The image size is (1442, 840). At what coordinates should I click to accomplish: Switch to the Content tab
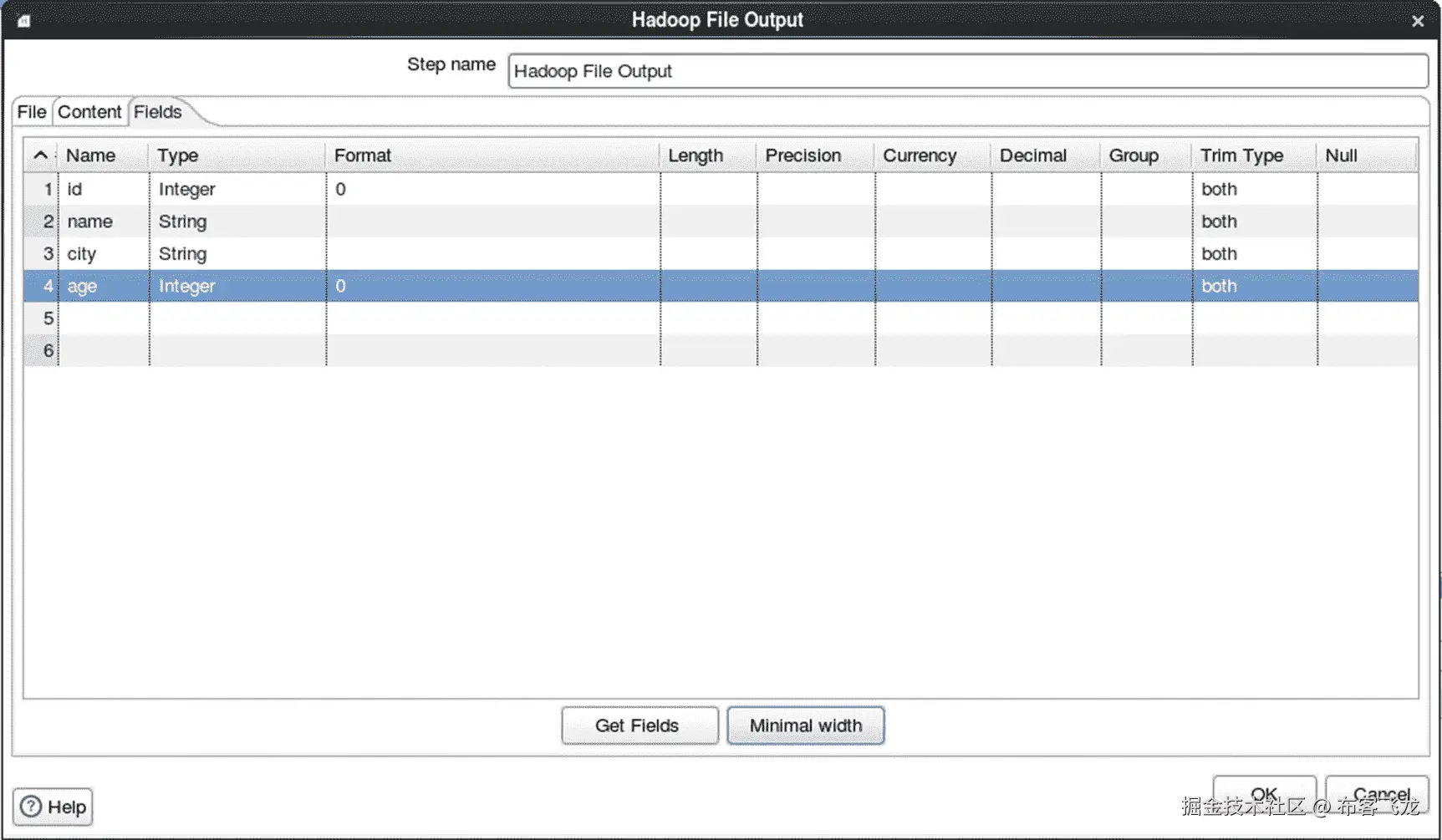(x=89, y=112)
